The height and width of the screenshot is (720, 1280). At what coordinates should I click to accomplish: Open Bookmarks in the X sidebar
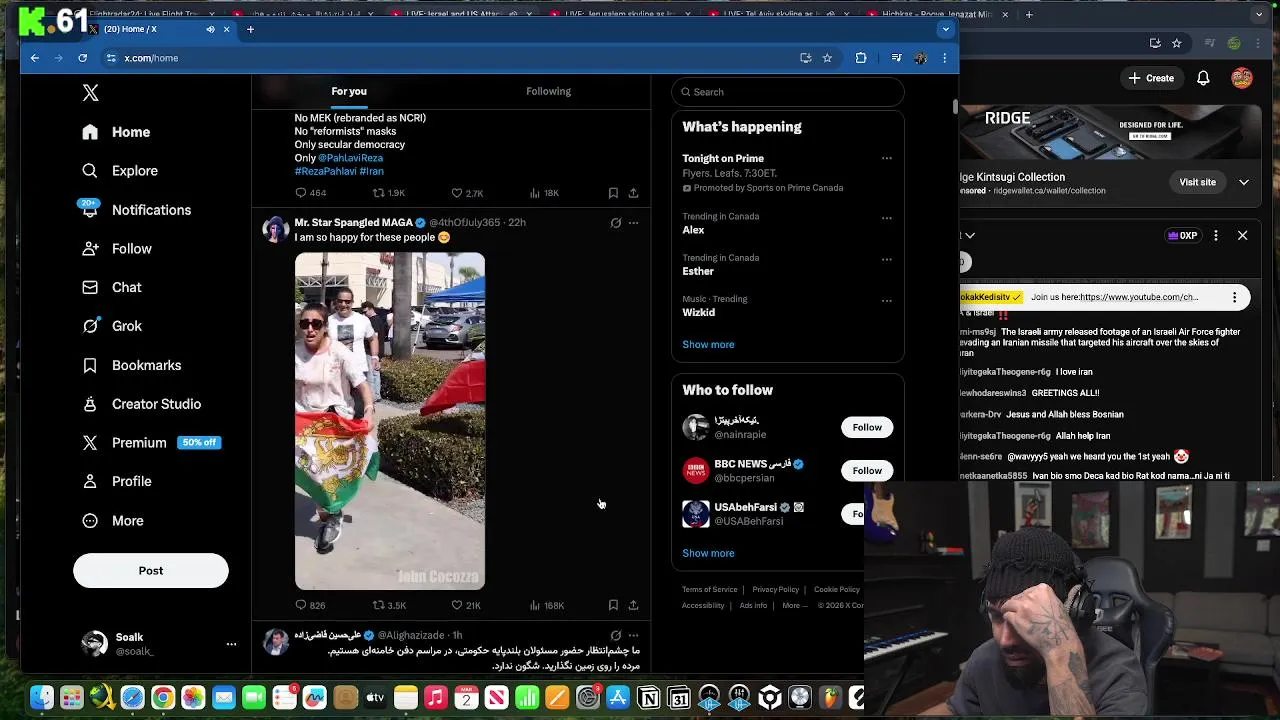(x=131, y=365)
